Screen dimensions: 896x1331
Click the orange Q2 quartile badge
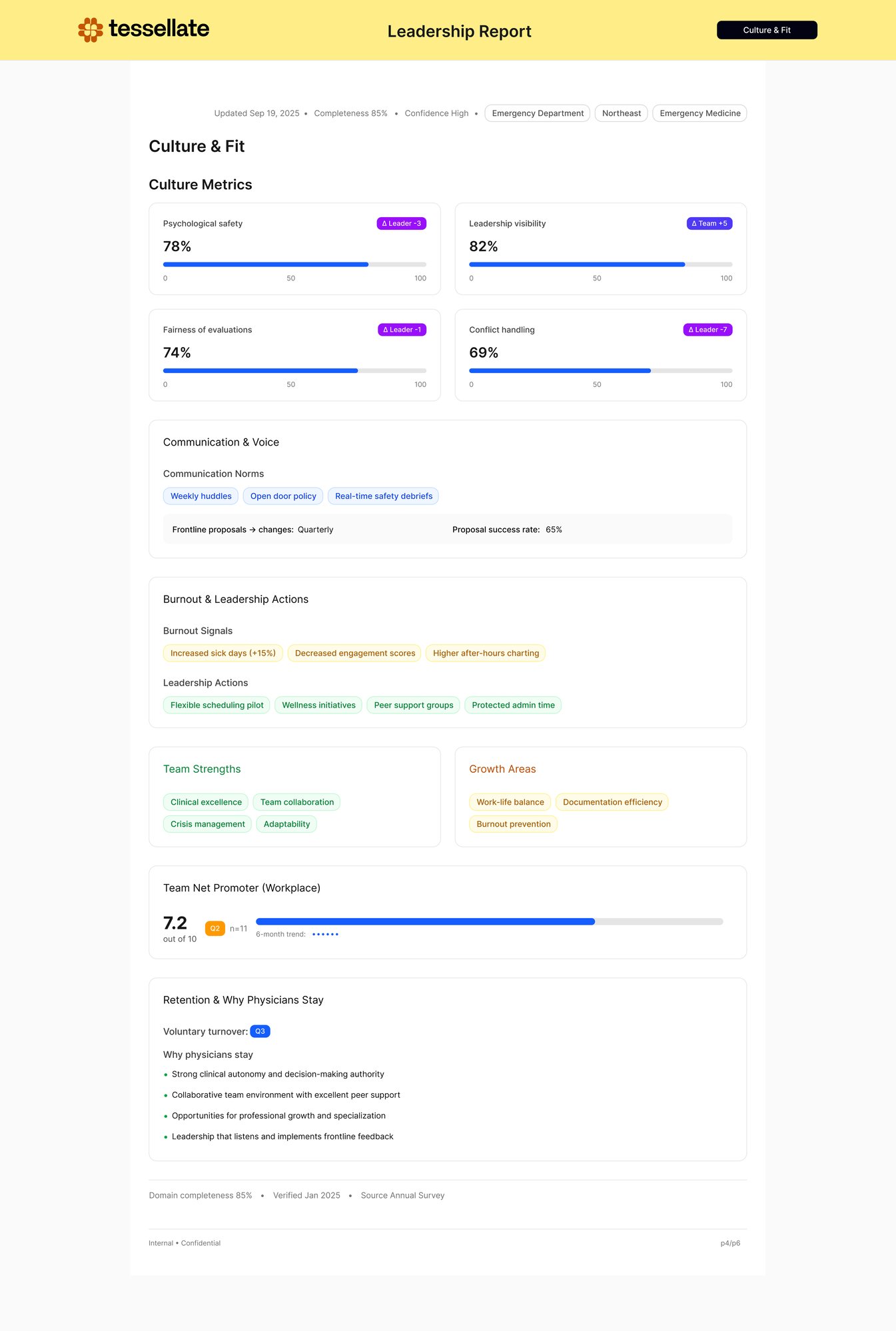click(x=215, y=929)
